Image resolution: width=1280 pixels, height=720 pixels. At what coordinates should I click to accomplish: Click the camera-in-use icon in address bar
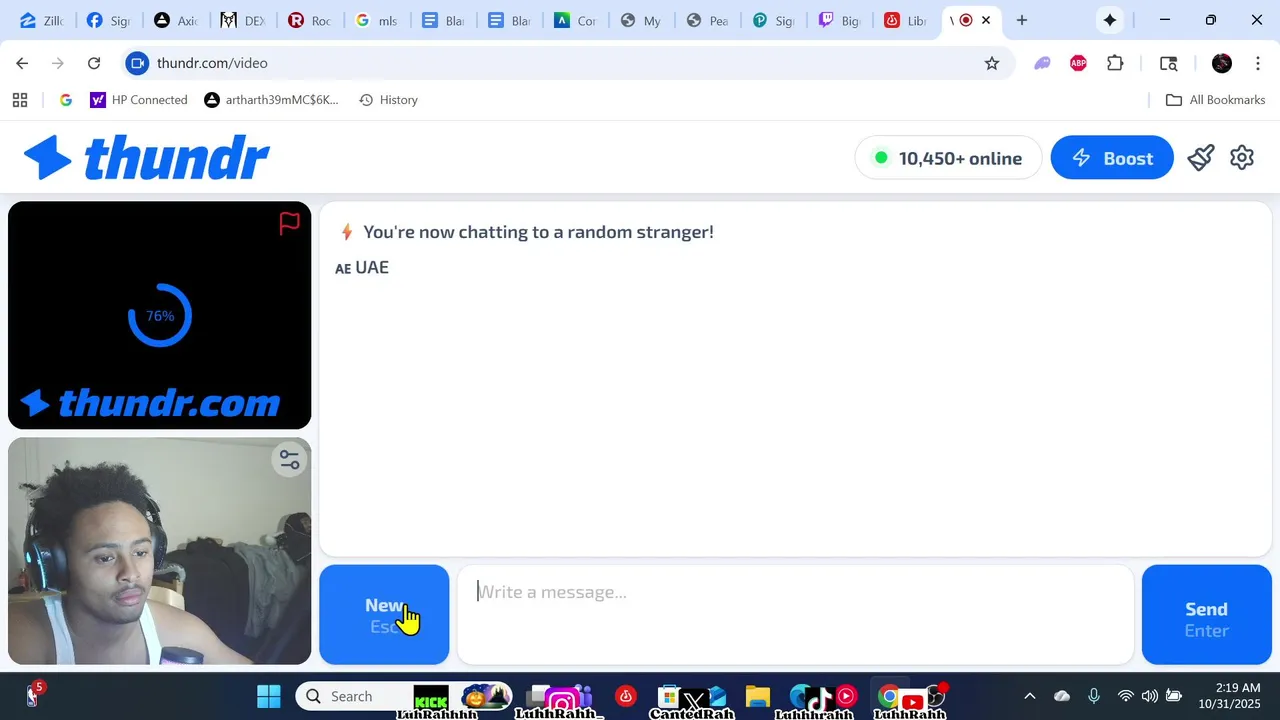138,63
